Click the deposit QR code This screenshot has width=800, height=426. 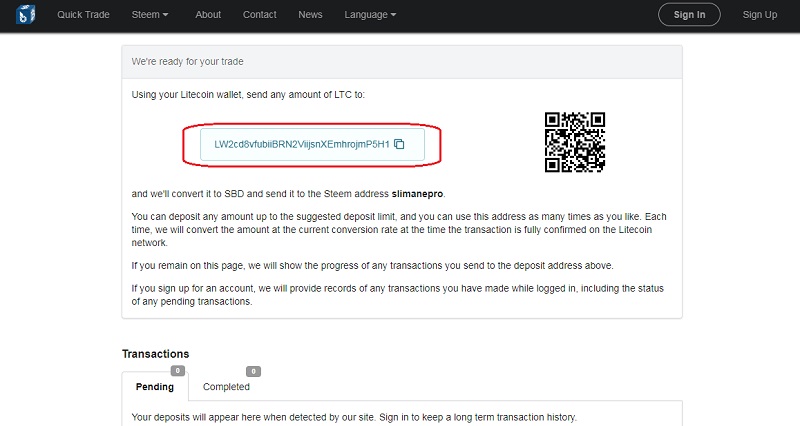click(x=575, y=142)
